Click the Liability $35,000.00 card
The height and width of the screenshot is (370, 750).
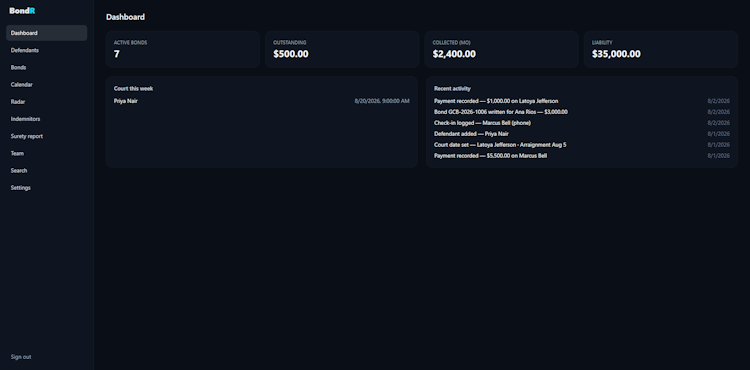661,49
